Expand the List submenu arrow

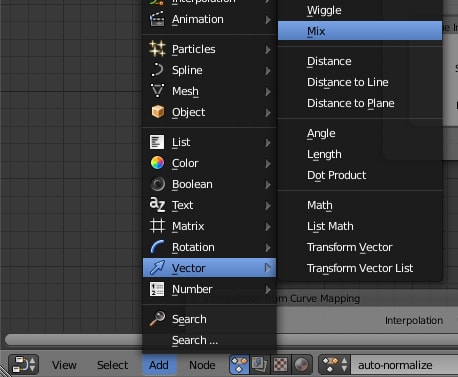coord(268,143)
